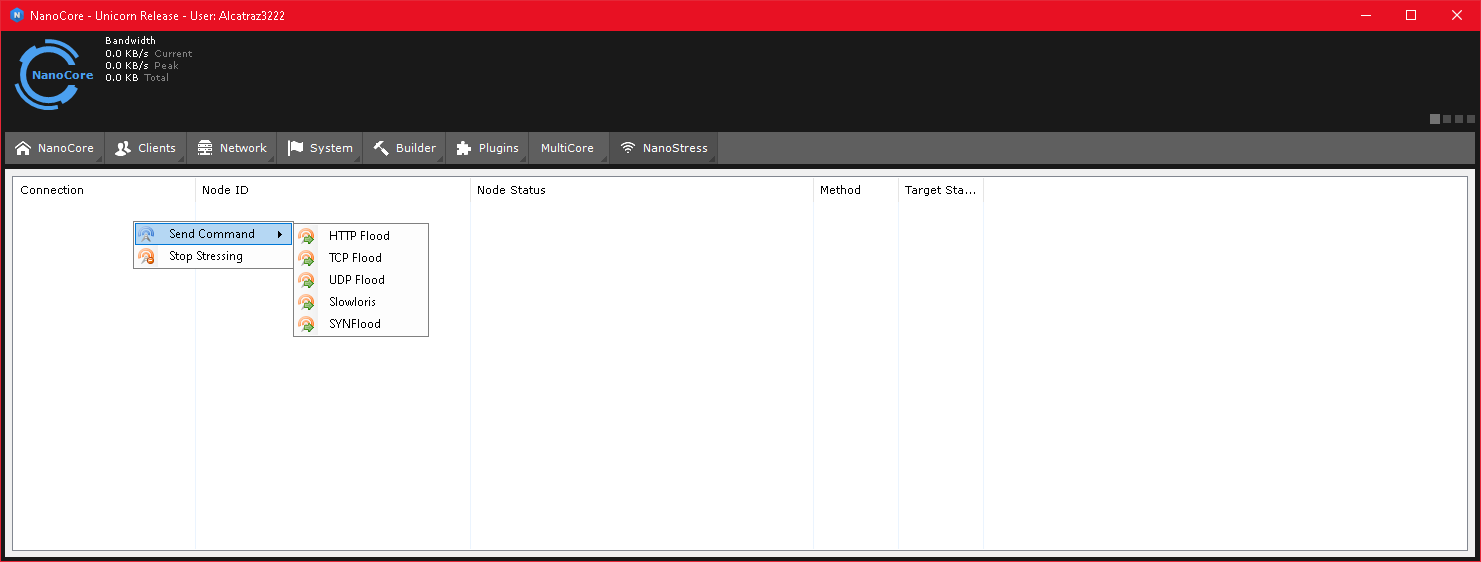Expand the Send Command submenu arrow
This screenshot has width=1481, height=562.
pos(280,234)
